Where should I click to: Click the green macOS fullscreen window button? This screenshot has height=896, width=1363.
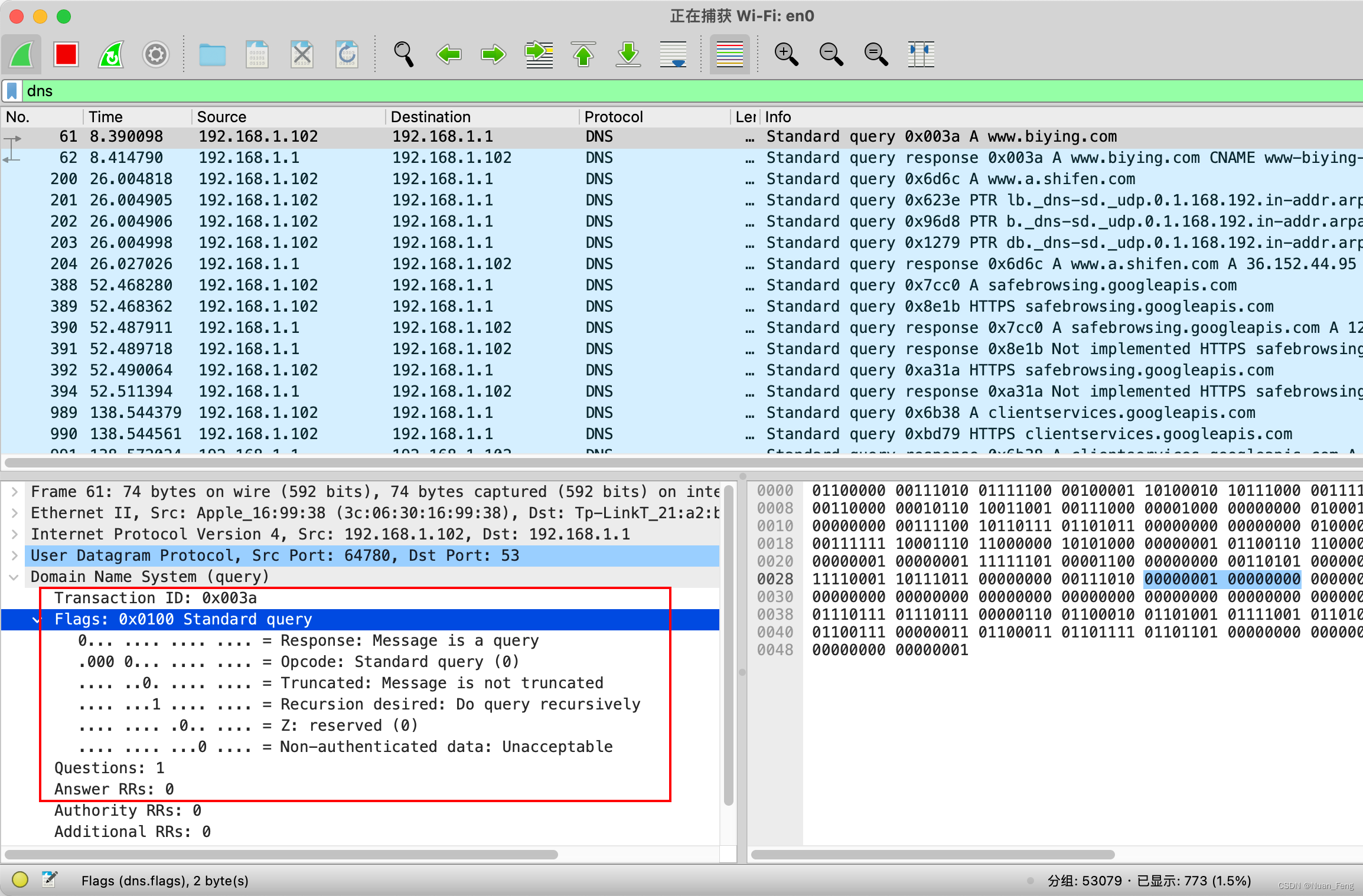(64, 16)
